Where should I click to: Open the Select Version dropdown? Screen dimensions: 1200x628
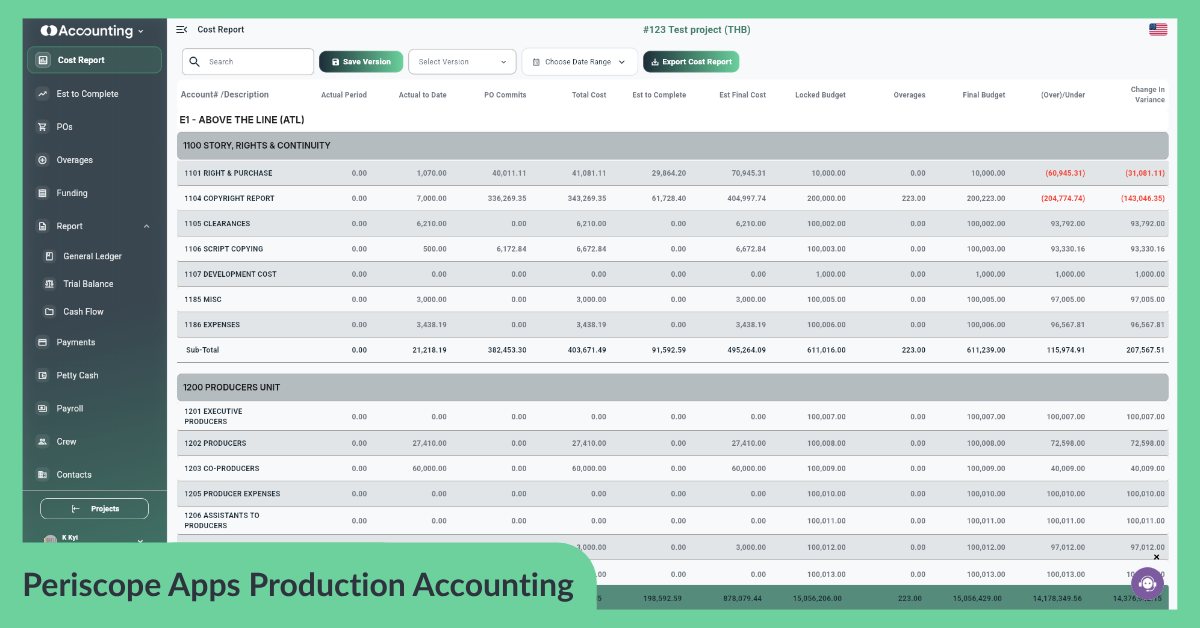coord(462,62)
